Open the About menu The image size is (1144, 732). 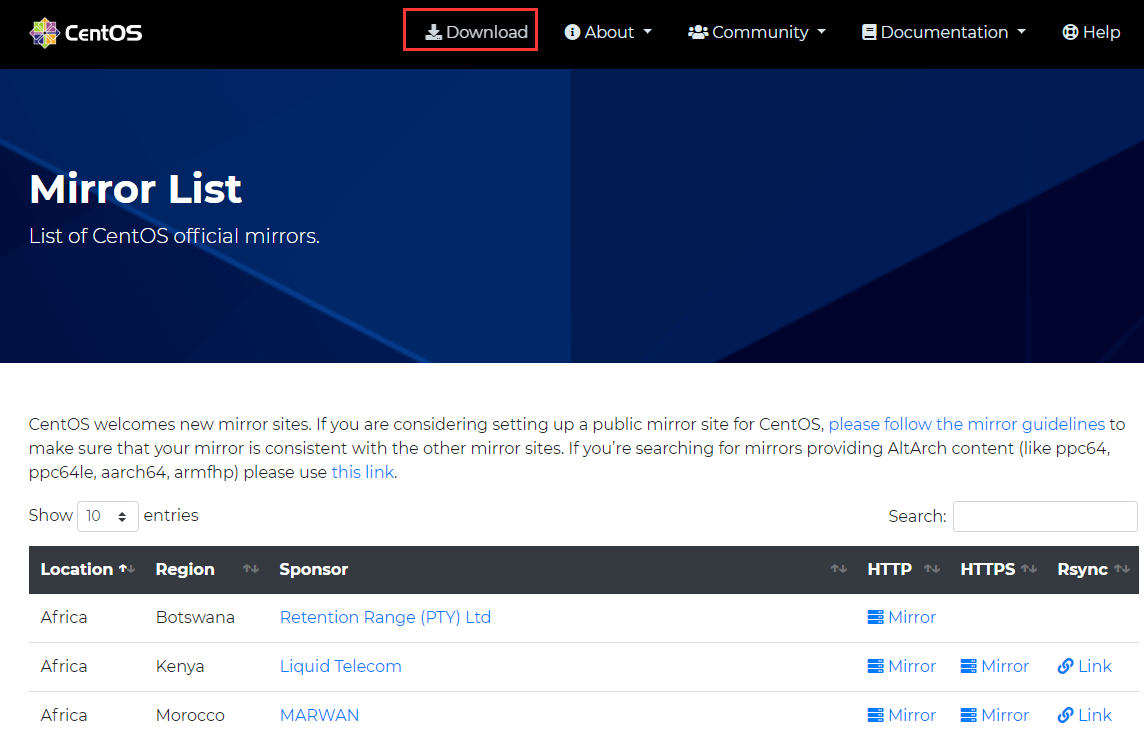tap(608, 32)
